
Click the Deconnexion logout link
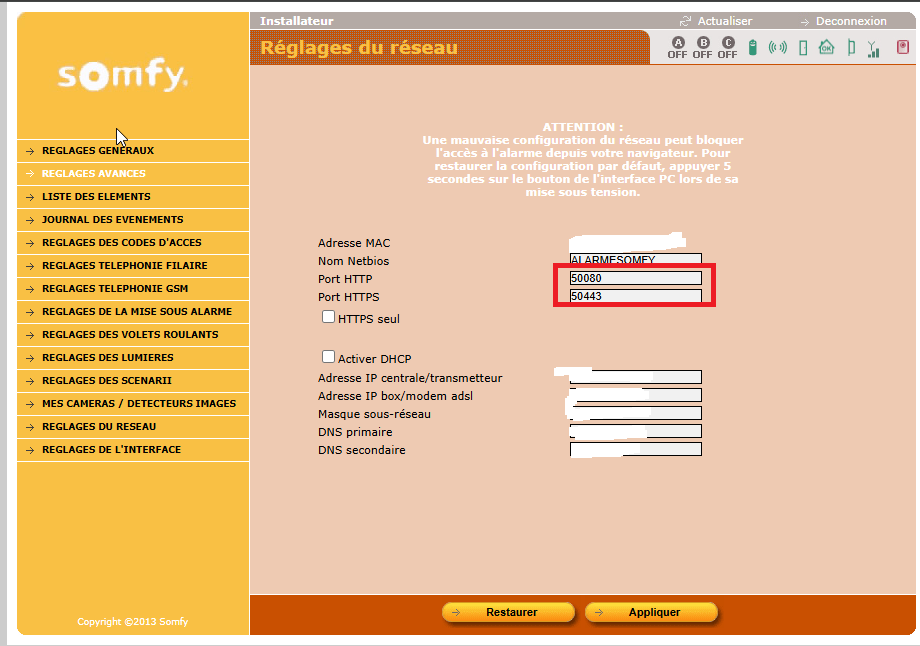point(850,21)
